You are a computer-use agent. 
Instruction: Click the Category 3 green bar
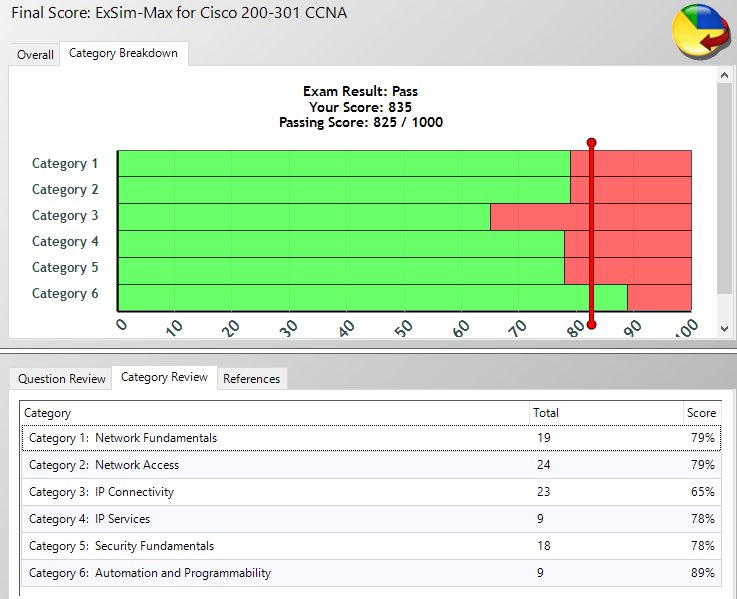click(304, 217)
